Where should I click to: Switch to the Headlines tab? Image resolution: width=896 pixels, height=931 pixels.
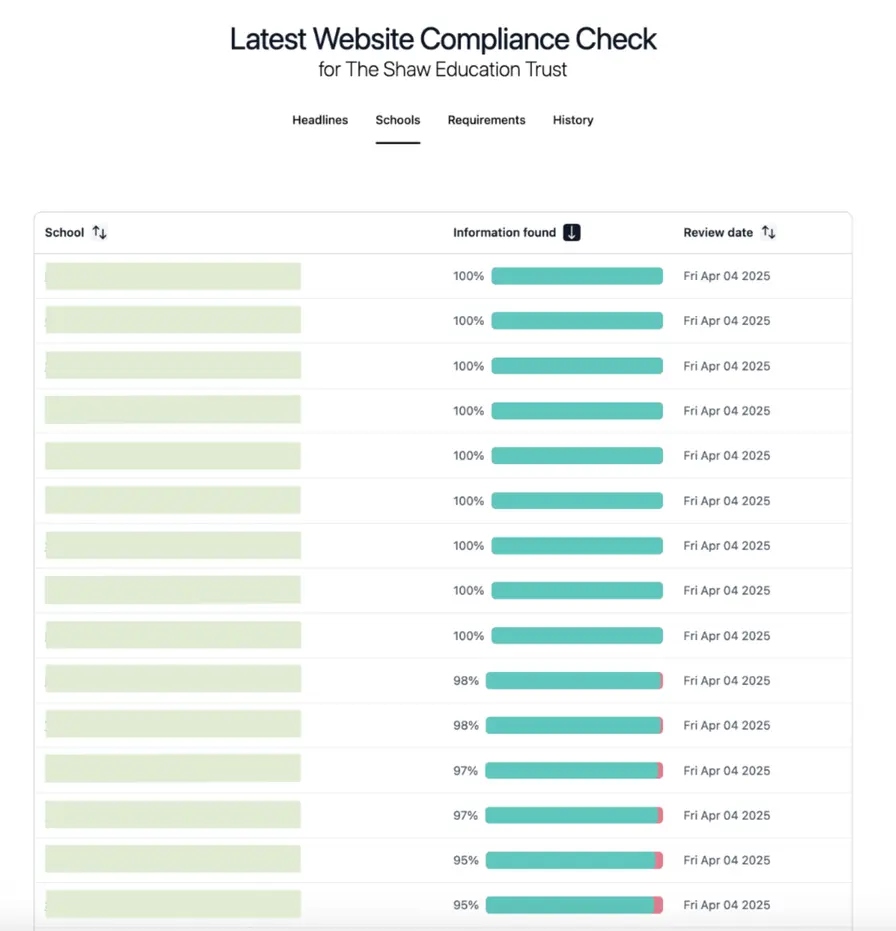(319, 120)
